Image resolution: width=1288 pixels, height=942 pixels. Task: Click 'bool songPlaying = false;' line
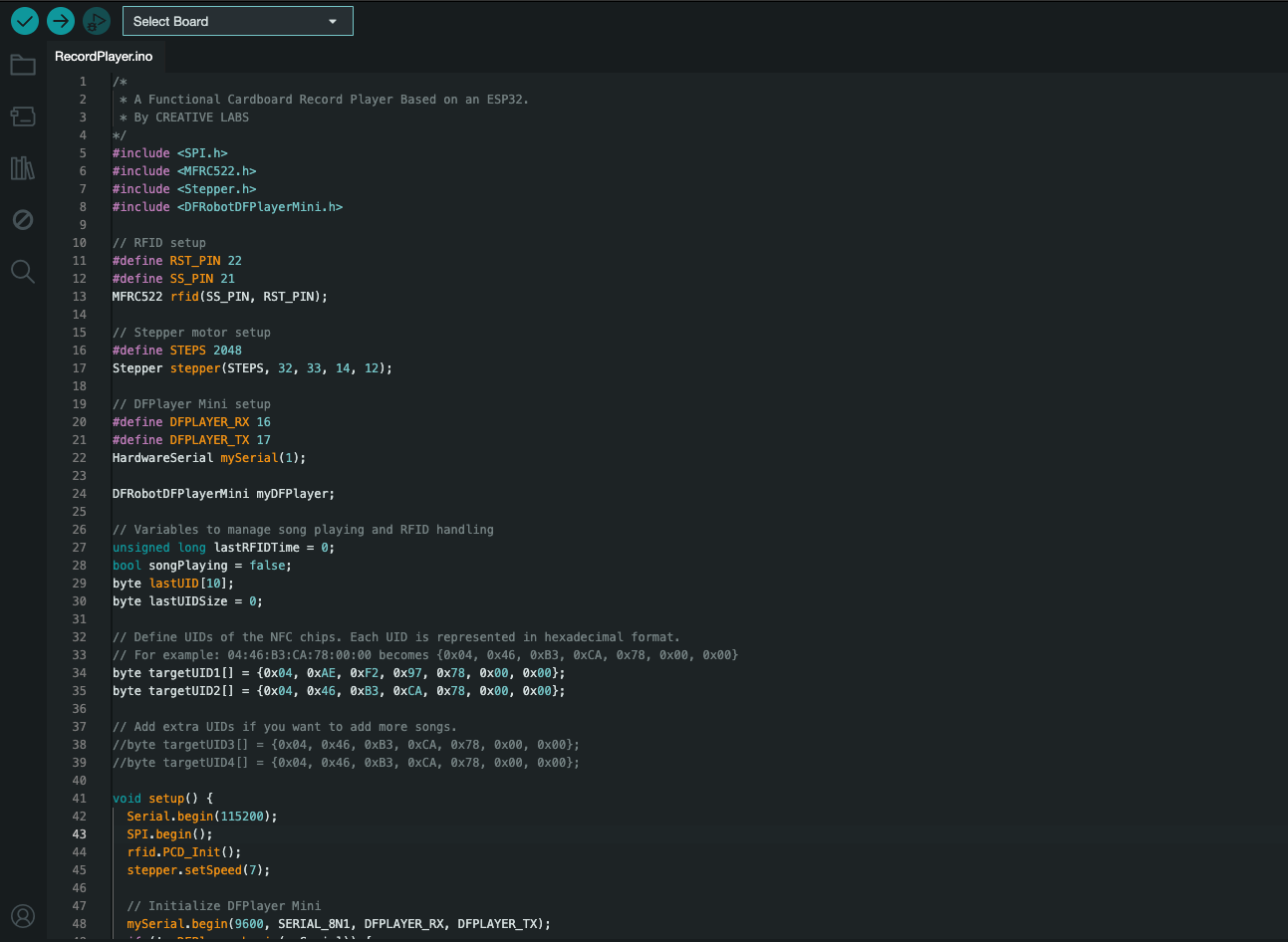pyautogui.click(x=202, y=566)
